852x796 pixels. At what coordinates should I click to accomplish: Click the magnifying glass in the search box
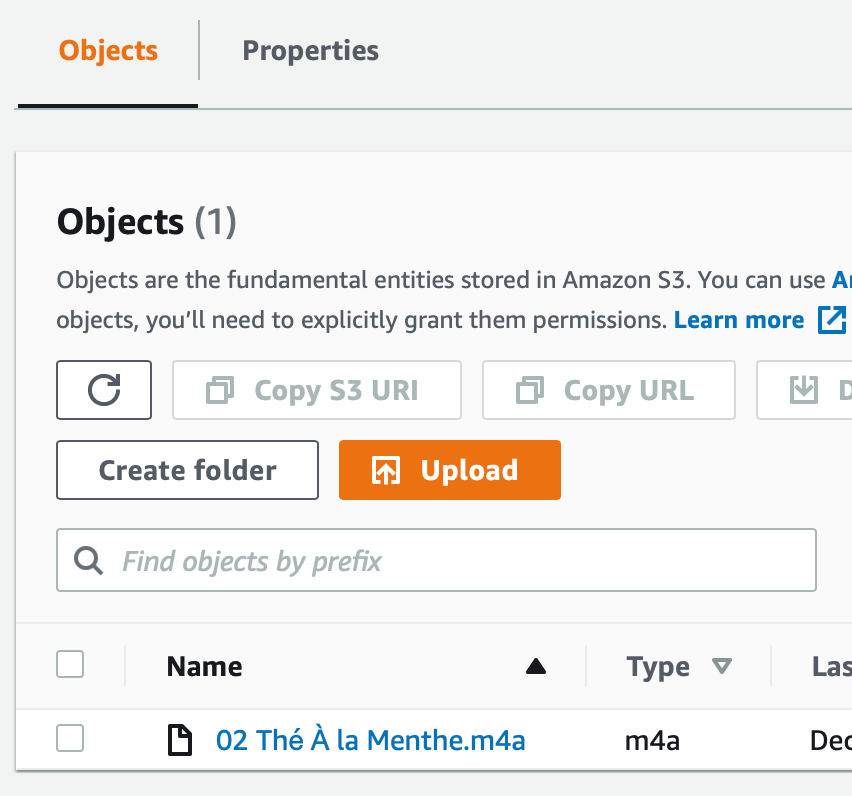click(87, 560)
